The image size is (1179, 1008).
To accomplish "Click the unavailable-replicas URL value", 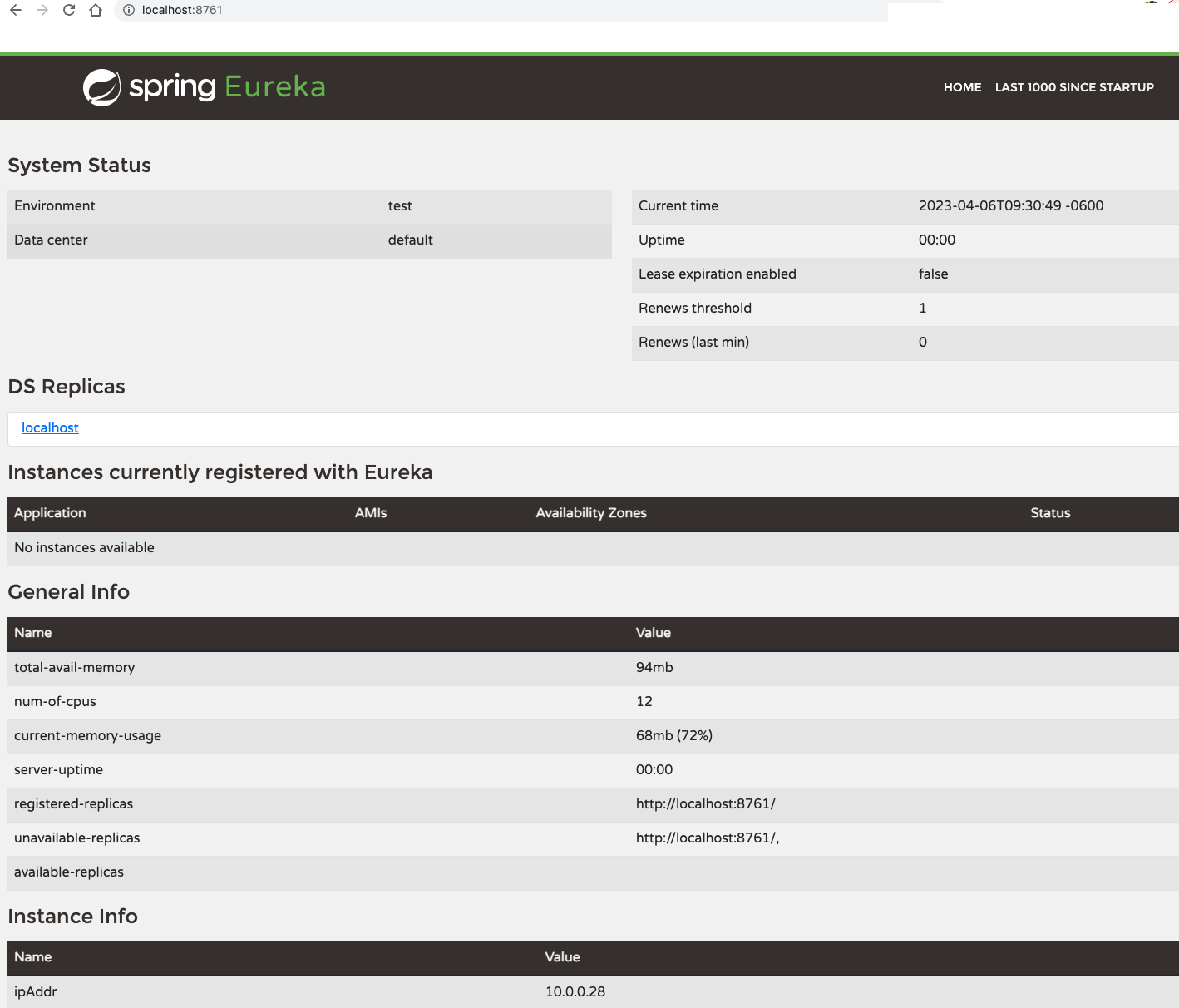I will pos(708,838).
